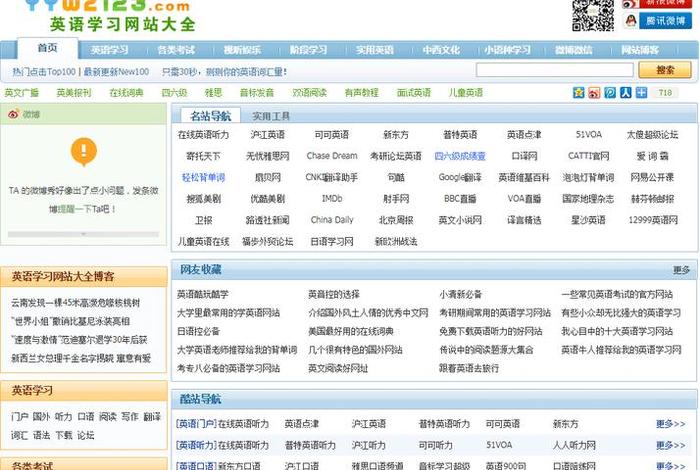Open 更多>> in 英语门户 row

(x=671, y=424)
